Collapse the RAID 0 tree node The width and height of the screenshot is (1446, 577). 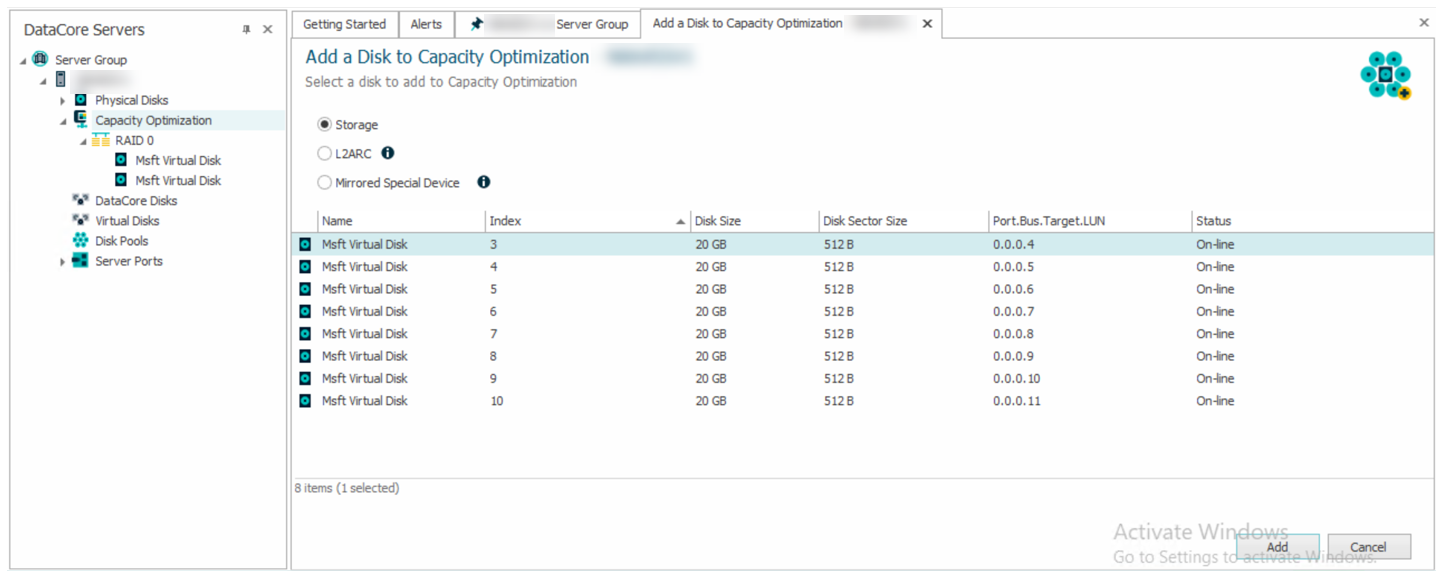tap(84, 141)
